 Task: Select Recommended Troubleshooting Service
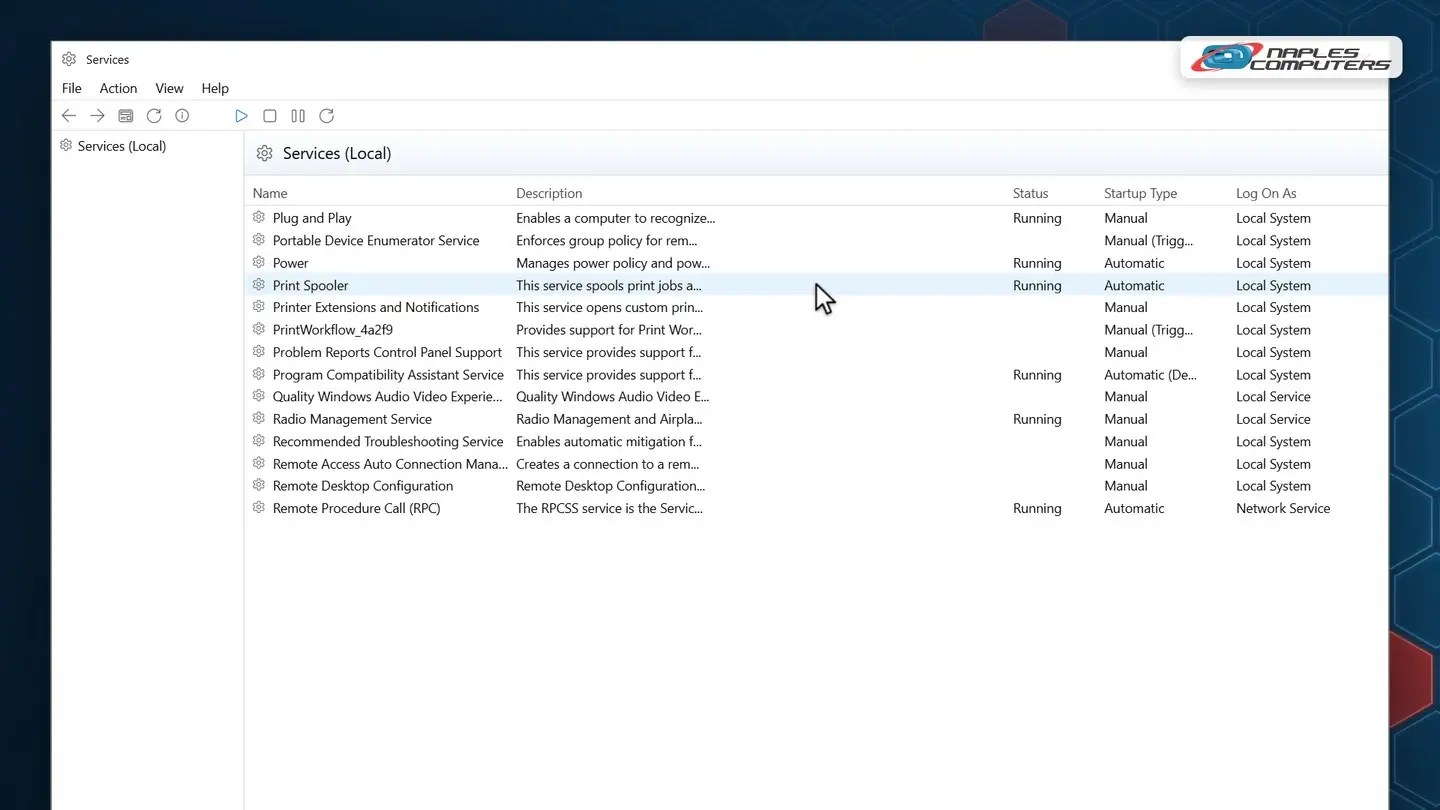point(388,441)
